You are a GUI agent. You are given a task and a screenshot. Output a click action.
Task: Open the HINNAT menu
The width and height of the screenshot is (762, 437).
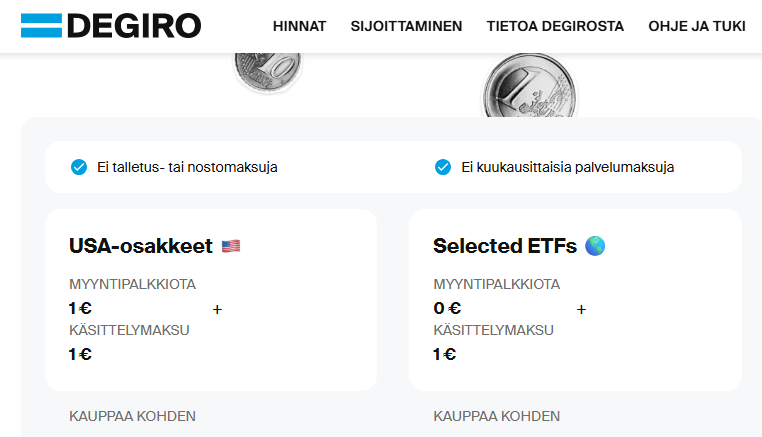click(299, 26)
